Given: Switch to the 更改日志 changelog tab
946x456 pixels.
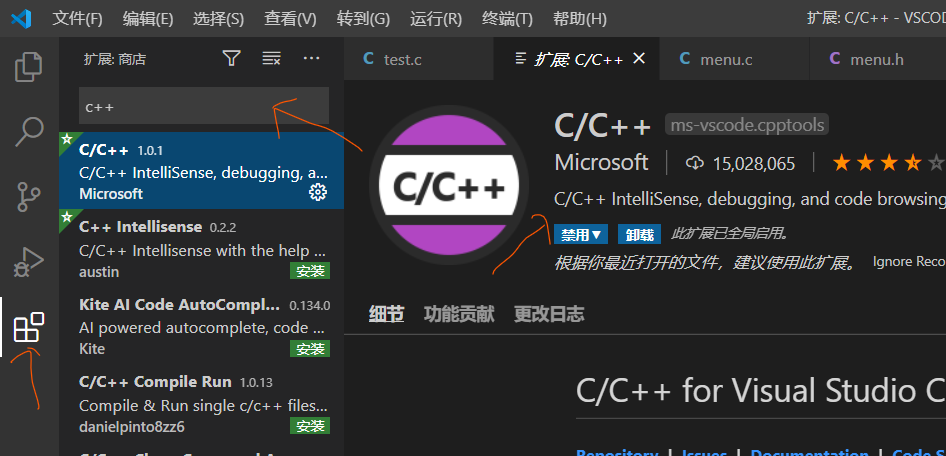Looking at the screenshot, I should click(549, 314).
